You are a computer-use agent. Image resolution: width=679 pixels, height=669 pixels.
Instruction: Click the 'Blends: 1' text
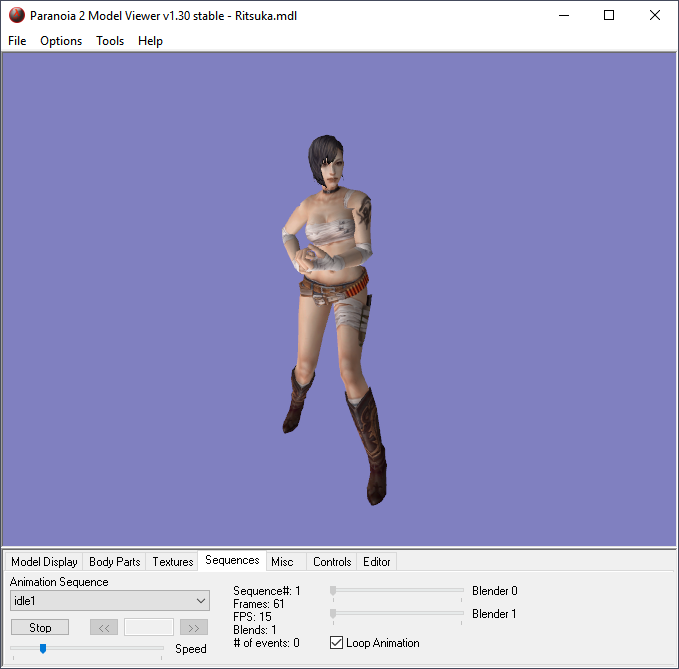(x=255, y=630)
